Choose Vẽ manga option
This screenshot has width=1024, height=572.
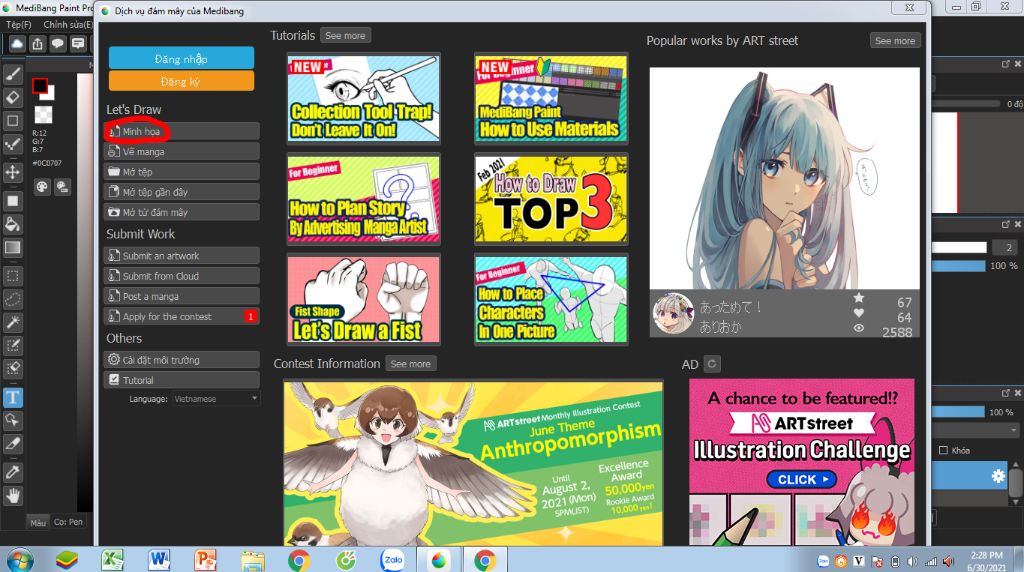click(x=182, y=151)
